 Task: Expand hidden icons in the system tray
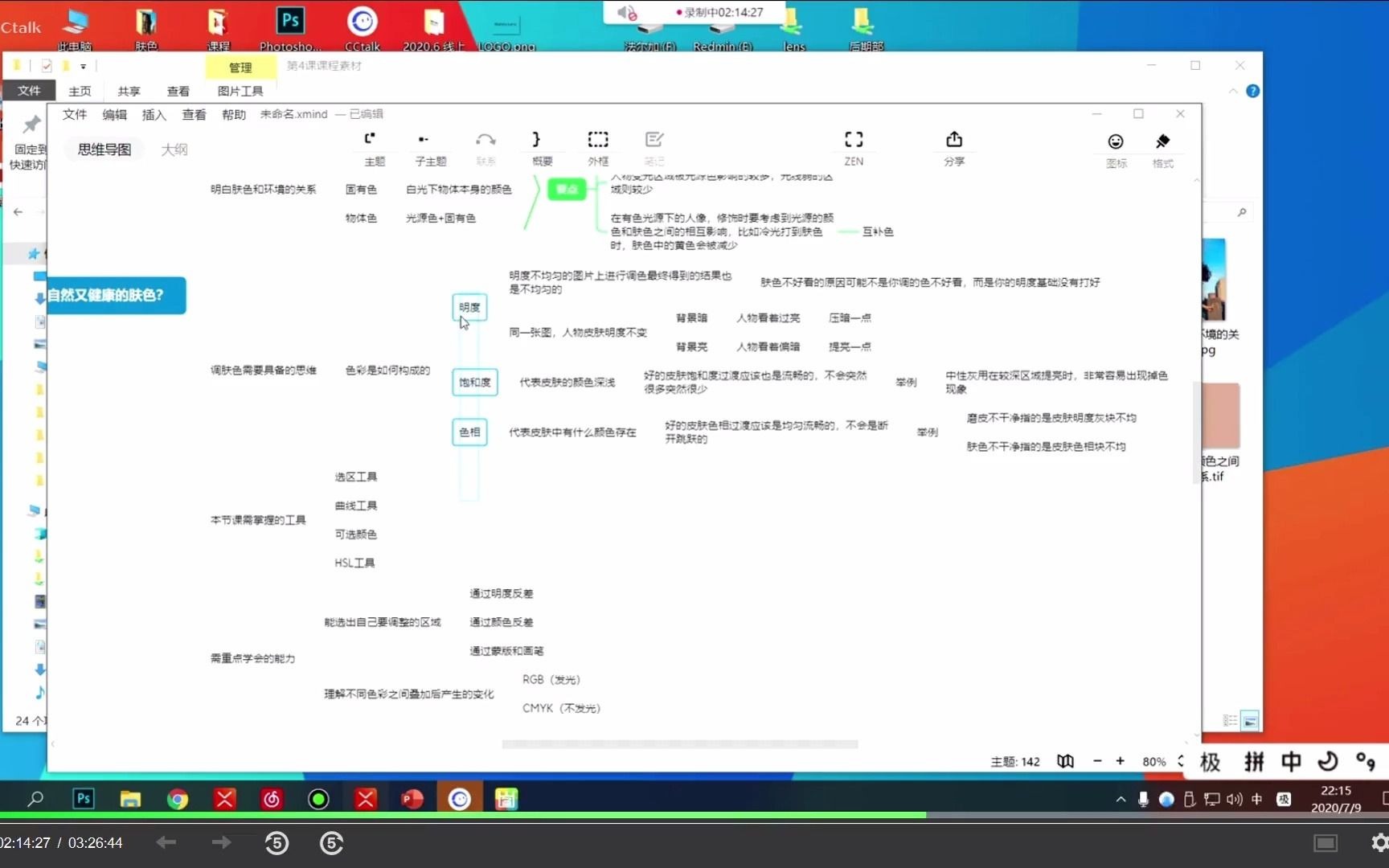click(x=1120, y=799)
